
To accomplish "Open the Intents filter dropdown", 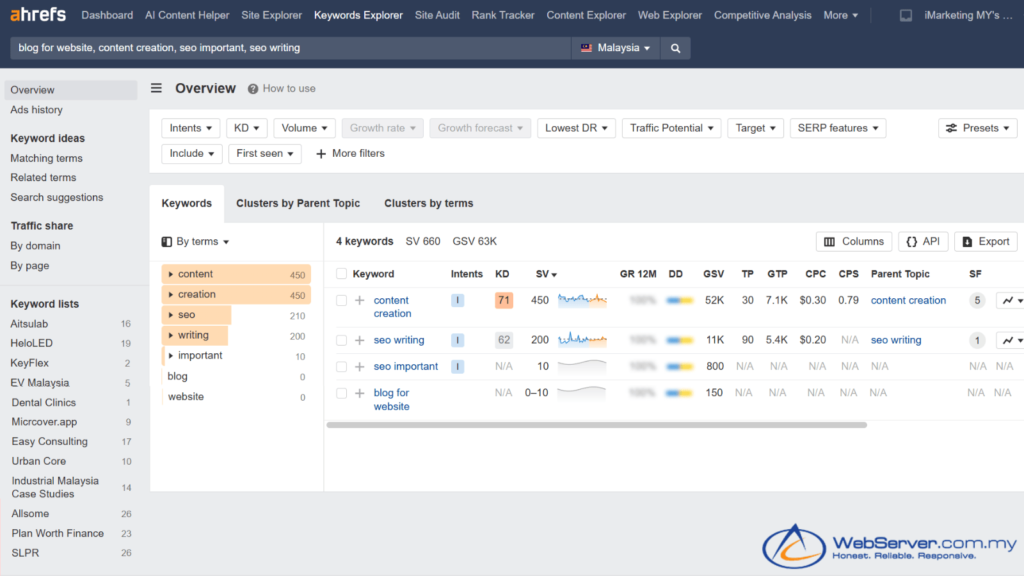I will click(x=191, y=128).
